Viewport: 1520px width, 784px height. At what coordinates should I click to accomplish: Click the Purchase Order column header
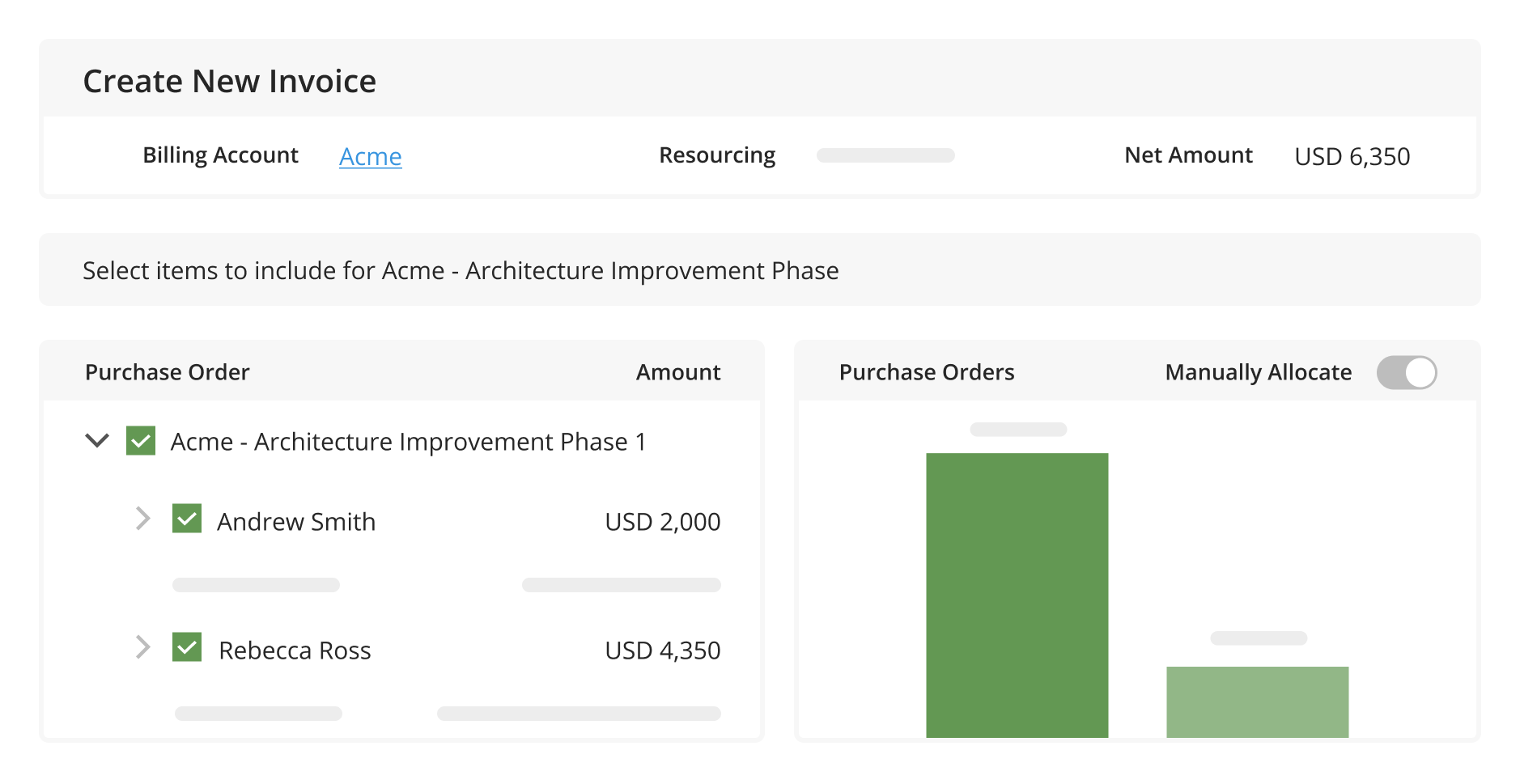tap(167, 372)
